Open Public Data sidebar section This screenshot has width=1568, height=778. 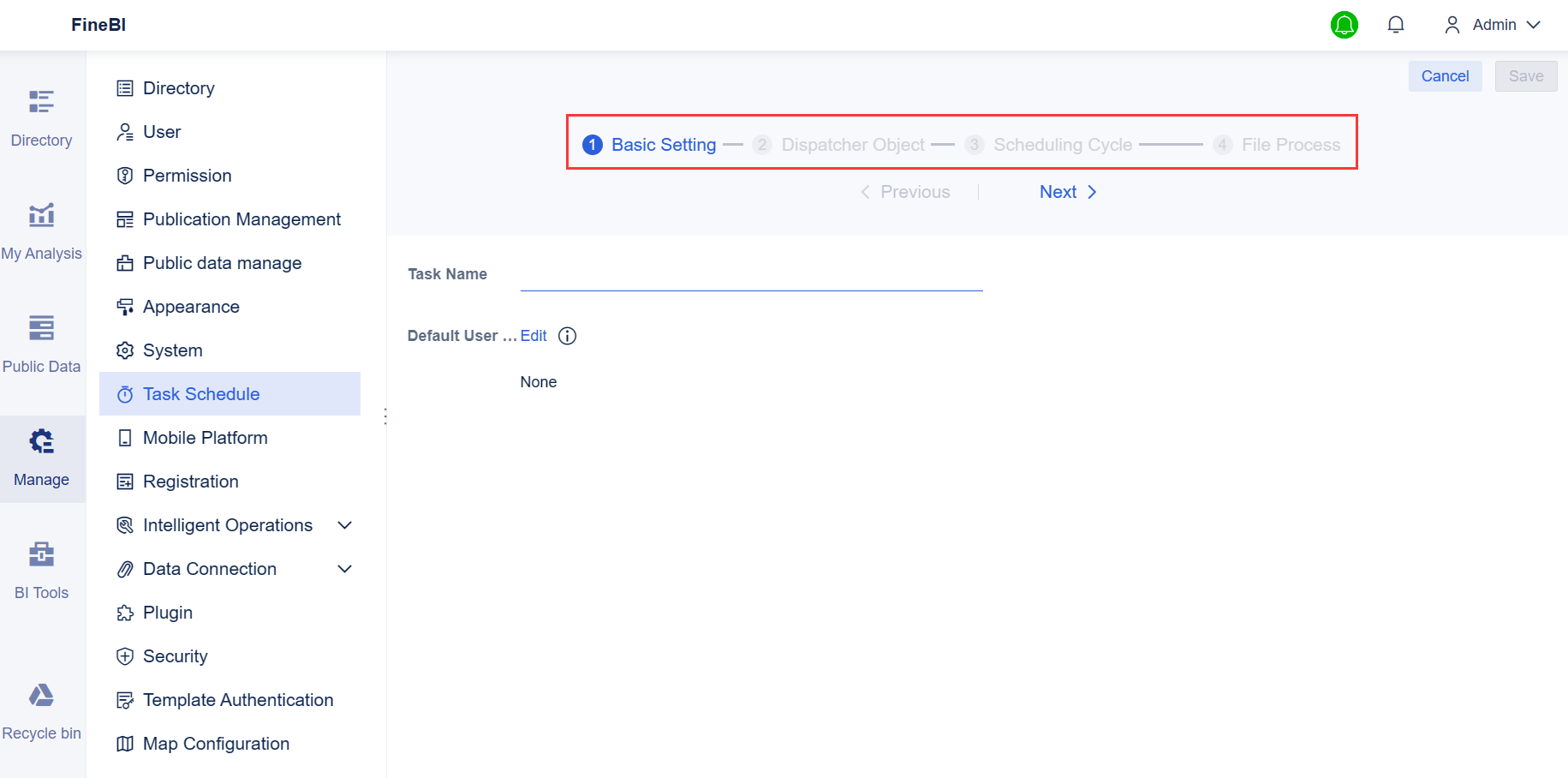tap(41, 344)
